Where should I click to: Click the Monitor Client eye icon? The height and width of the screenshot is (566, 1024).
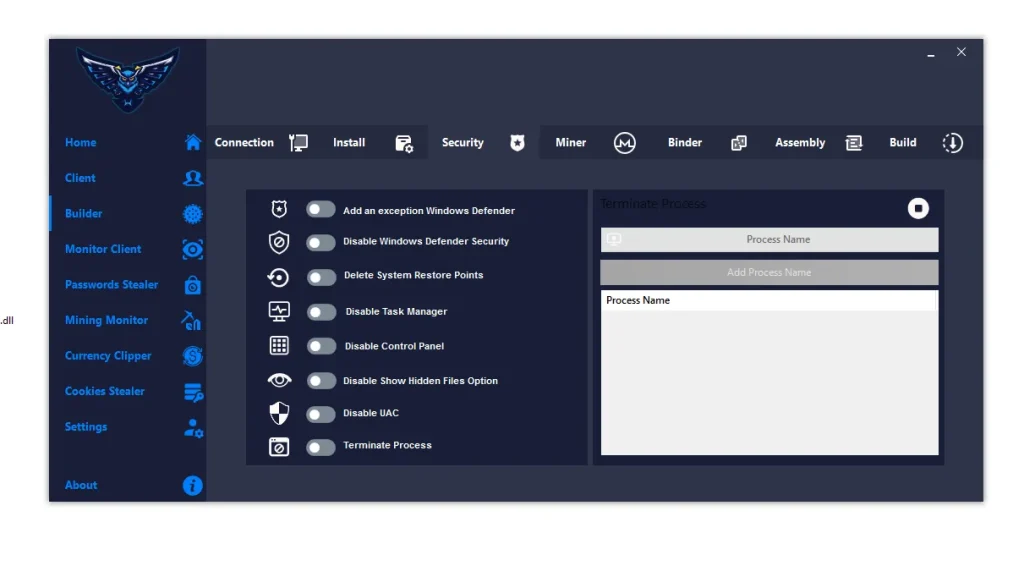[x=193, y=249]
